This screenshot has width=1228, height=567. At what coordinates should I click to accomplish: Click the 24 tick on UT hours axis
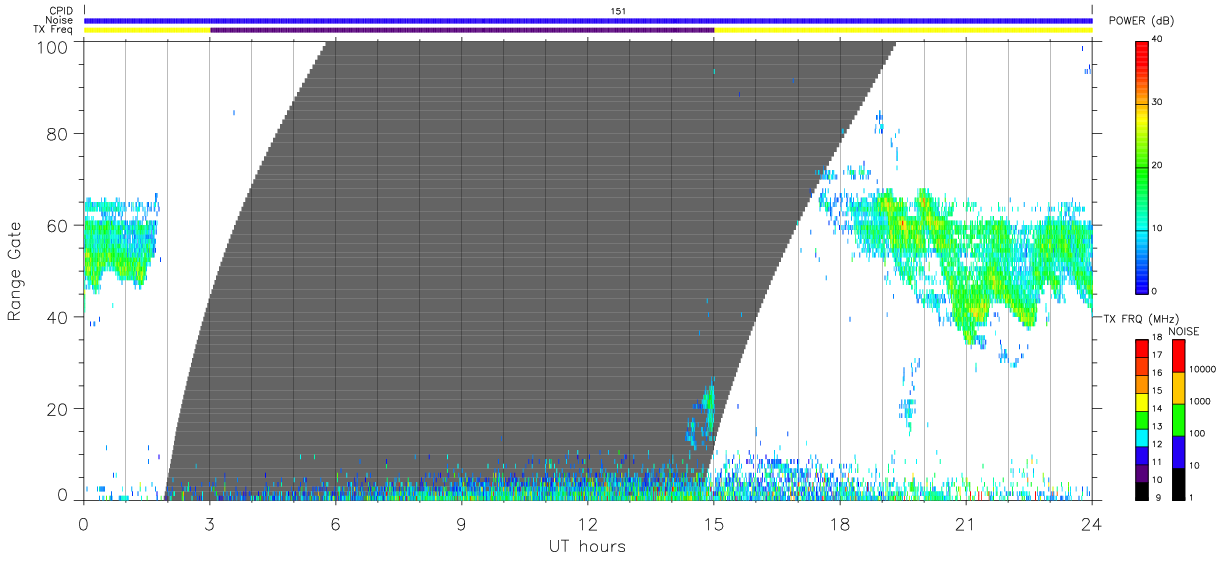tap(1092, 523)
